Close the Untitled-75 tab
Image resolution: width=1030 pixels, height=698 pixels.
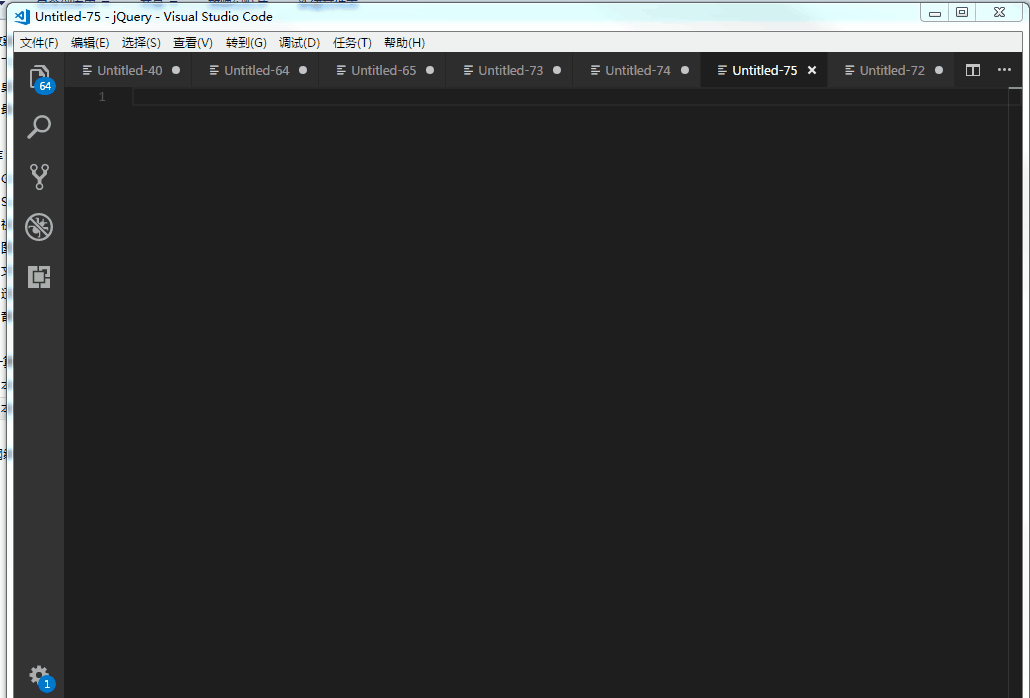[x=812, y=70]
